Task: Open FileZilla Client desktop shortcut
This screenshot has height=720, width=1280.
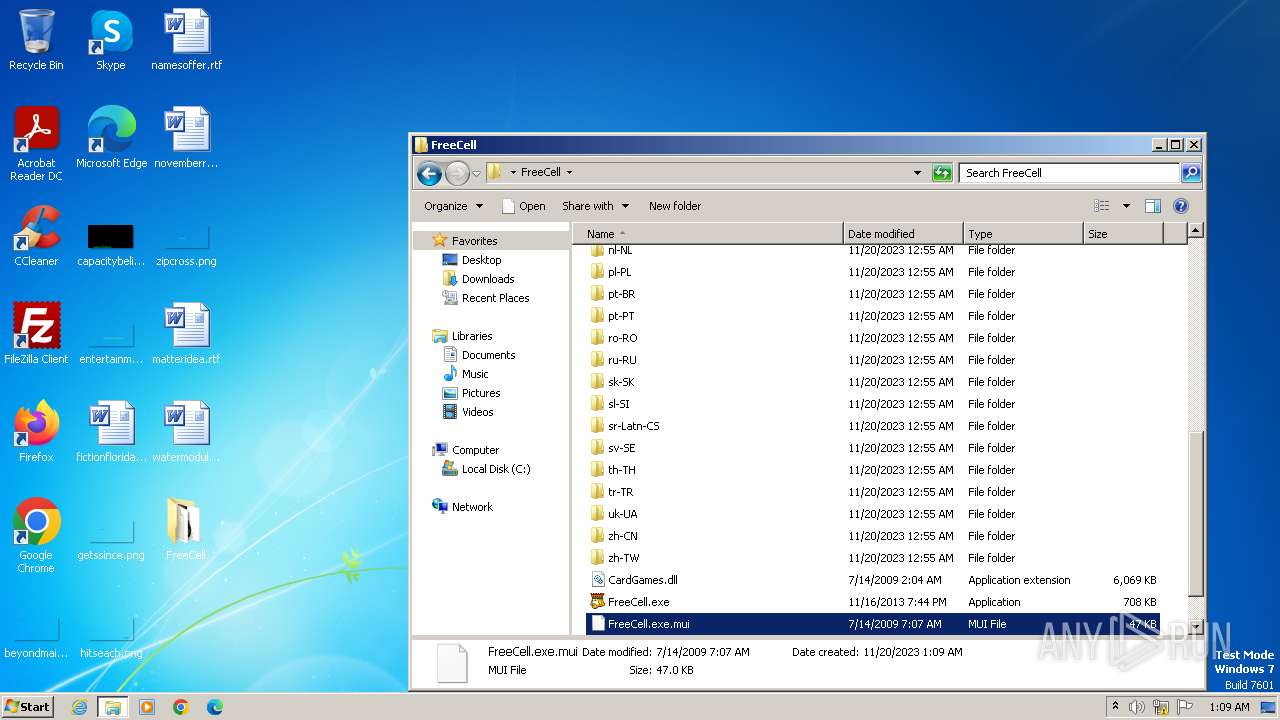Action: click(x=36, y=334)
